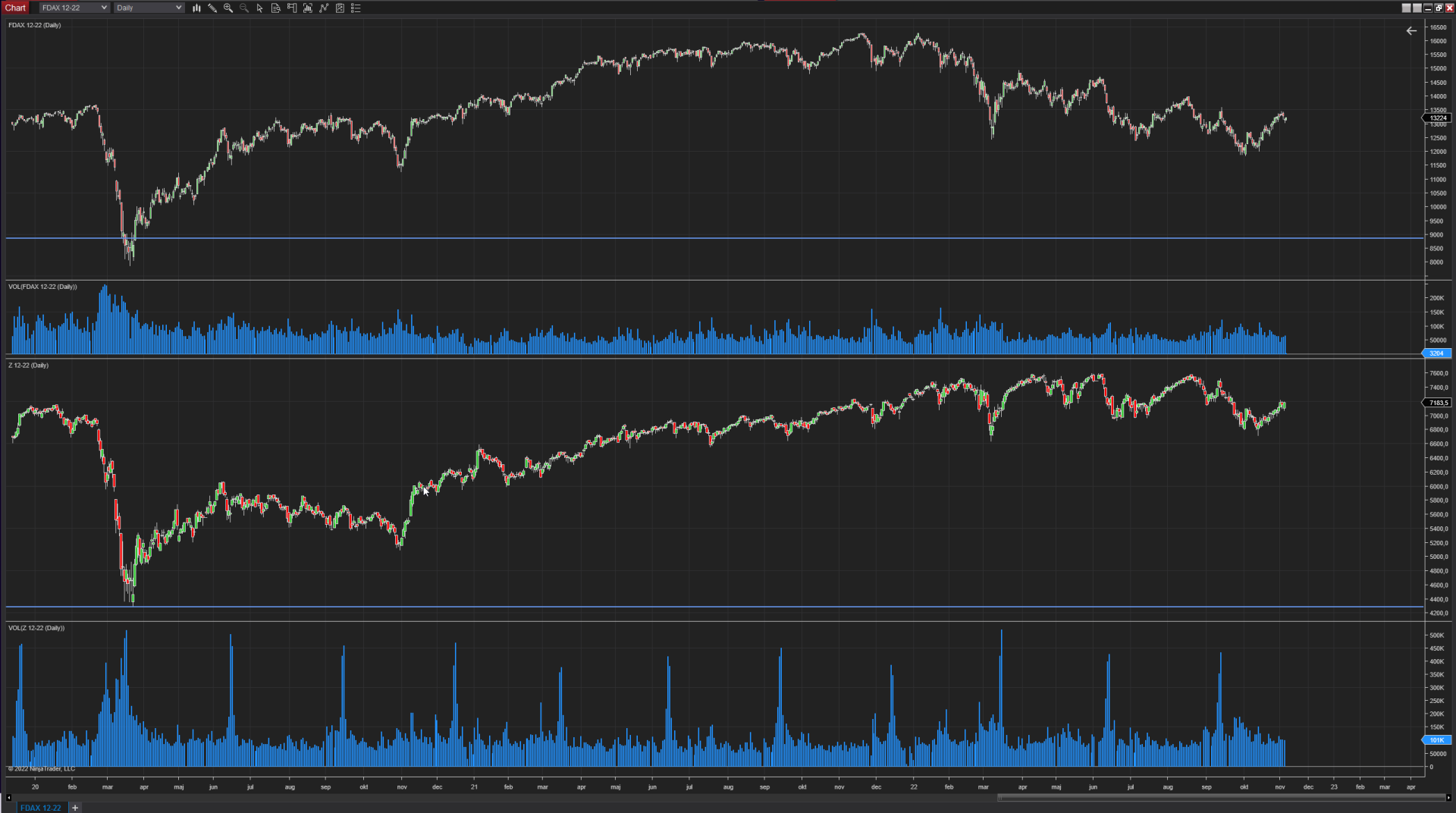Switch to the FDAX 12-22 chart tab

pos(39,808)
